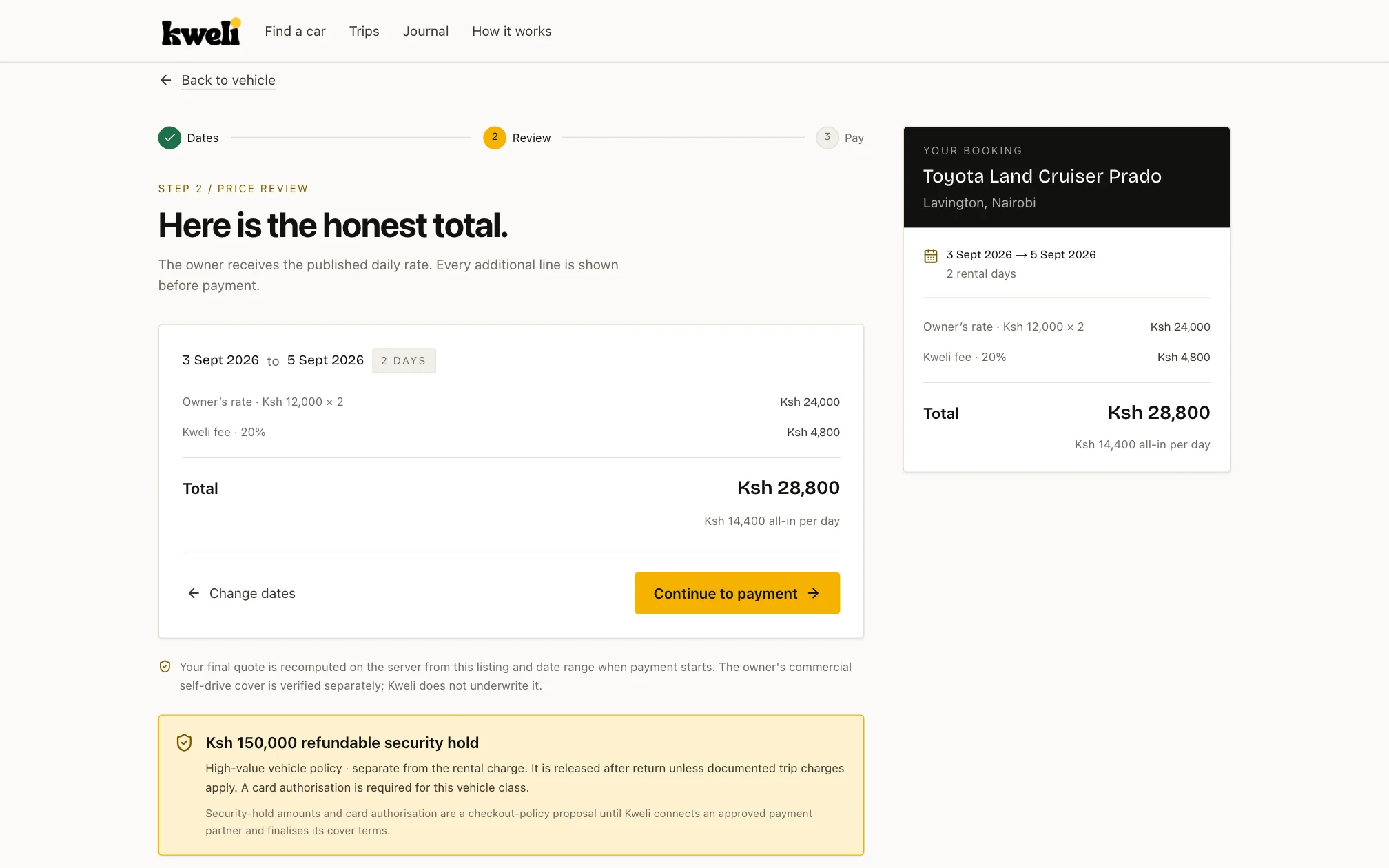Open How it works page

[x=512, y=32]
